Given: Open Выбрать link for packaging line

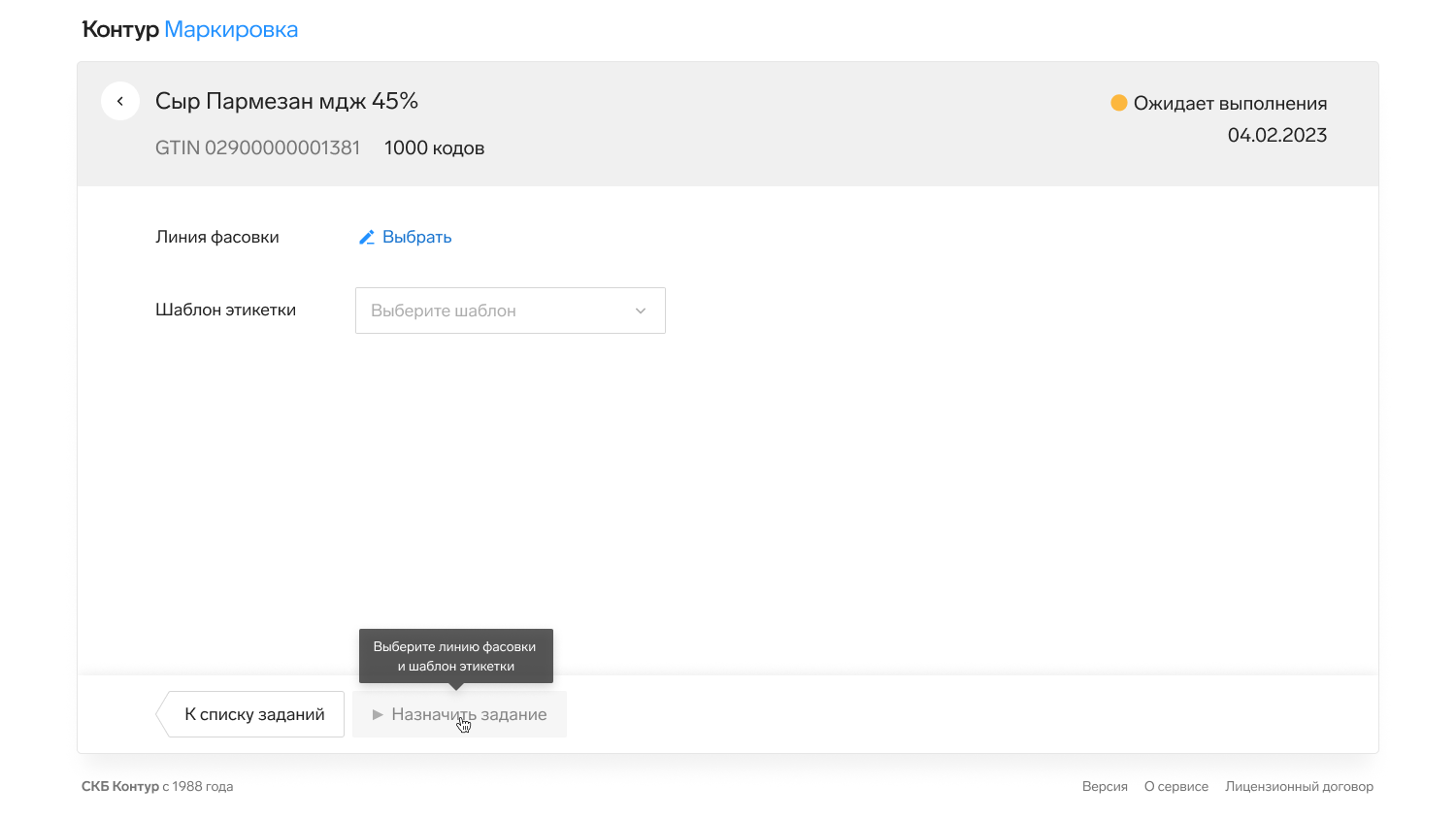Looking at the screenshot, I should (x=416, y=237).
